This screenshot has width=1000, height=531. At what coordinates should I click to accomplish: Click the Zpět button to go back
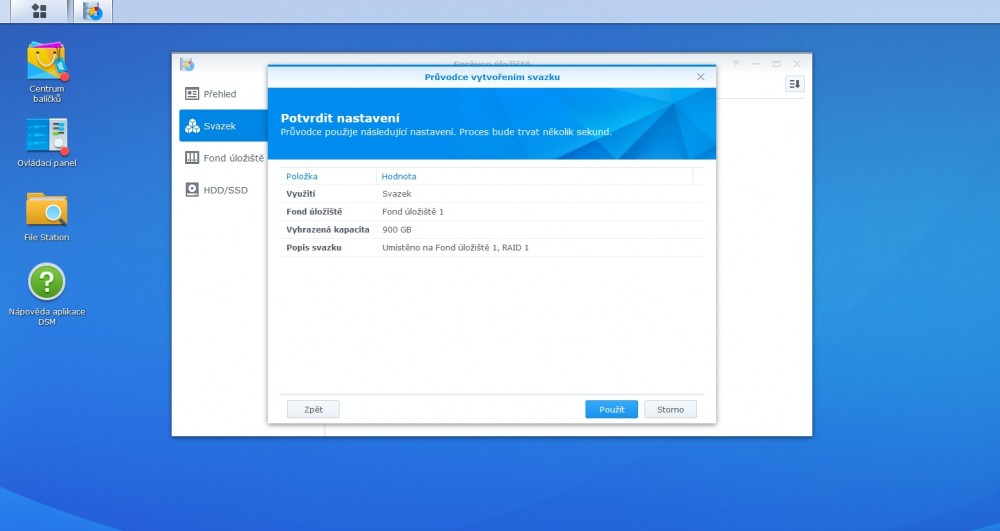click(x=313, y=409)
